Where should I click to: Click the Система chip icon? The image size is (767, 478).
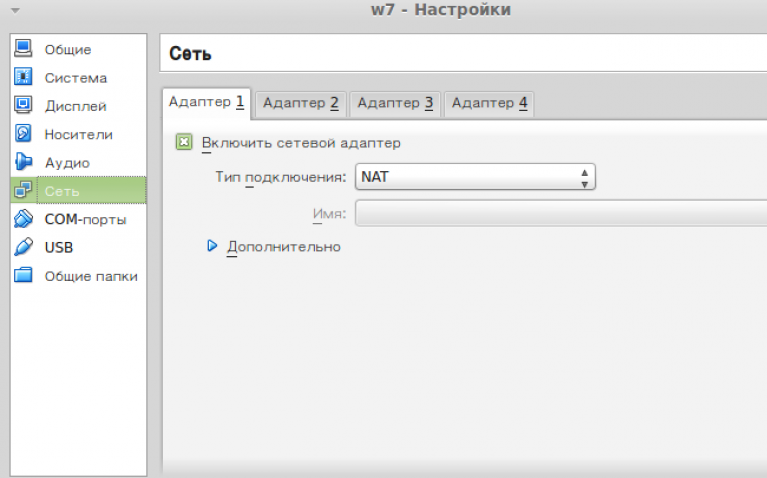(x=23, y=77)
